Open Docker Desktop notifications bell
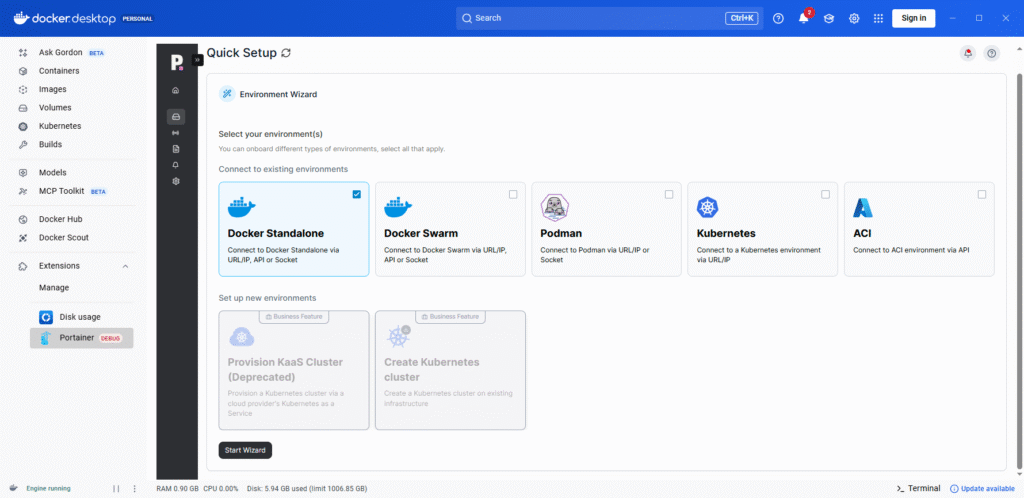This screenshot has height=498, width=1024. pyautogui.click(x=803, y=18)
